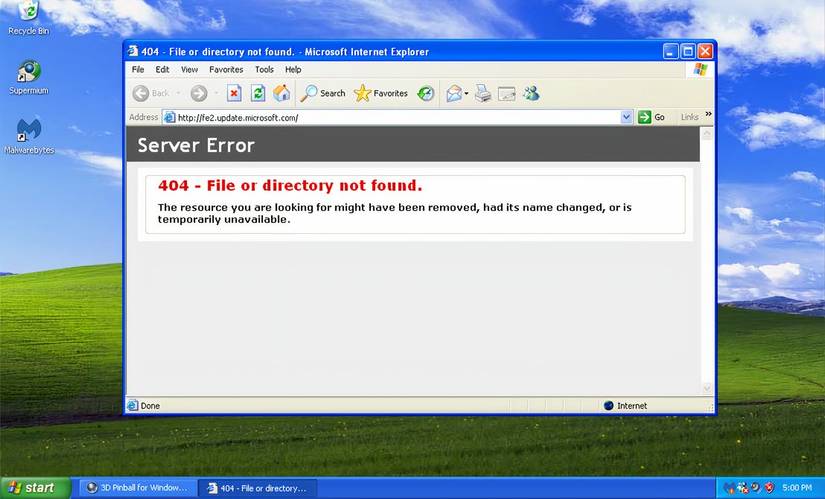Image resolution: width=825 pixels, height=499 pixels.
Task: Switch to 3D Pinball taskbar button
Action: click(138, 488)
